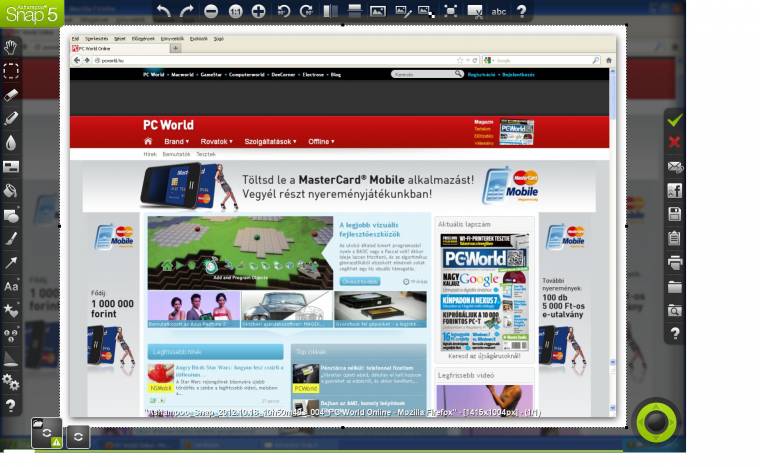
Task: Select the water drop blur tool
Action: click(11, 143)
